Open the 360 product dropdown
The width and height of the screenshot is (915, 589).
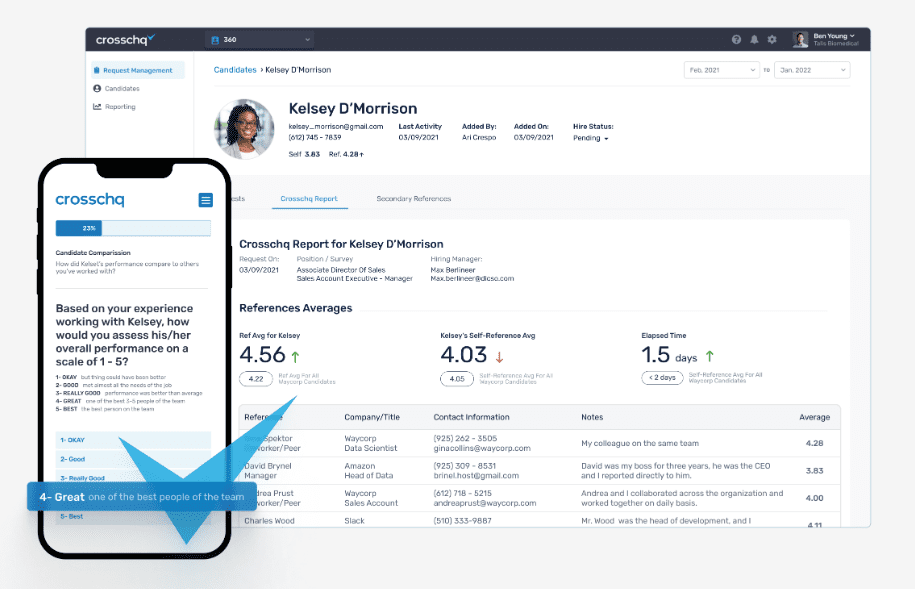pyautogui.click(x=260, y=40)
